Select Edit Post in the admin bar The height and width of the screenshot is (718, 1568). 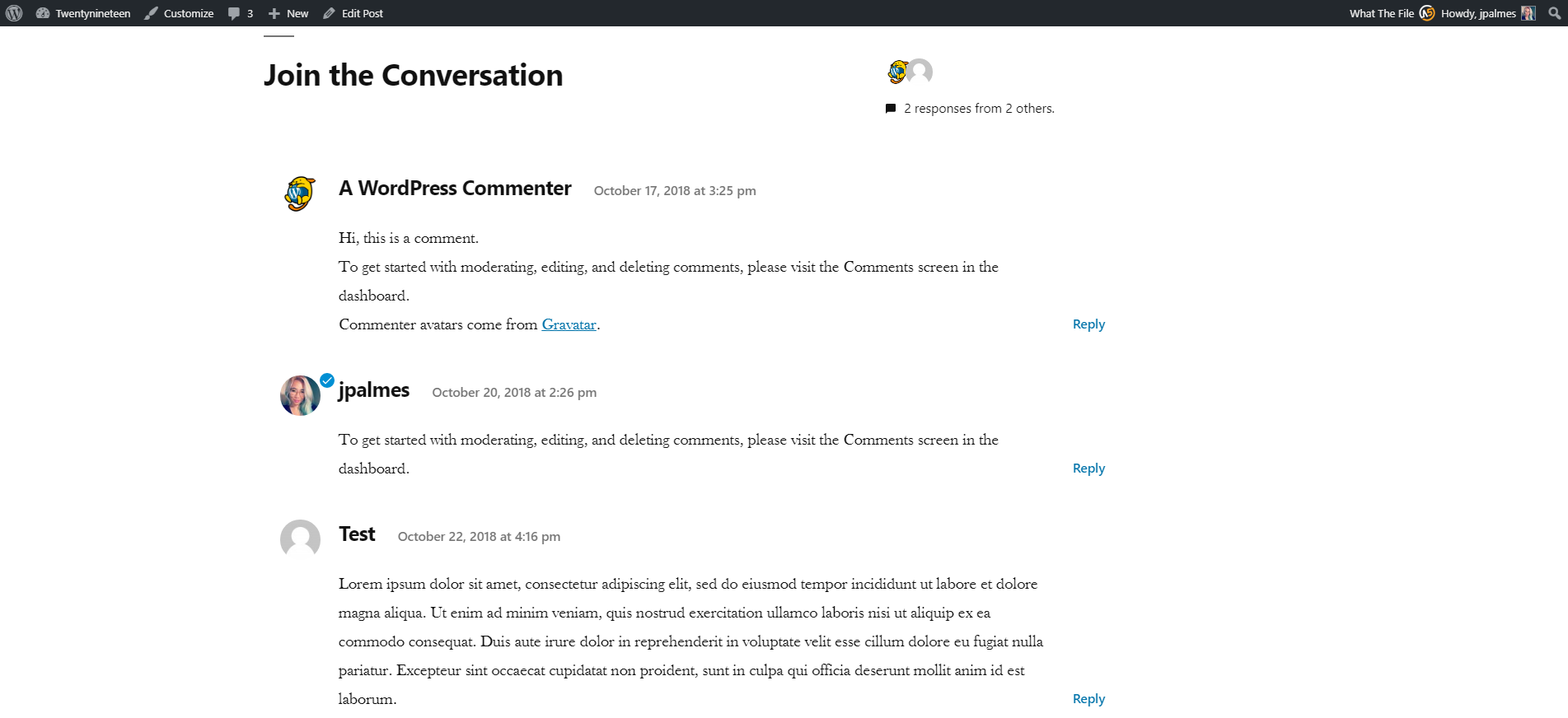[360, 12]
